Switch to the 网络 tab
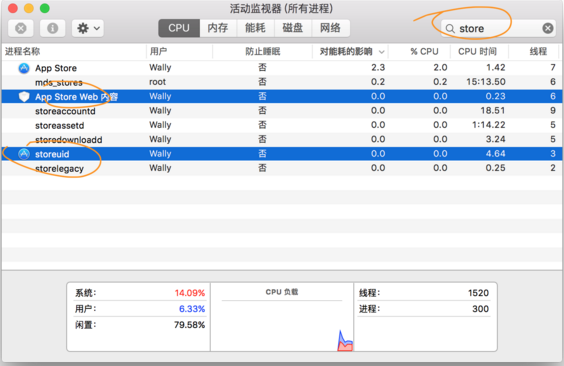This screenshot has height=366, width=564. (331, 28)
